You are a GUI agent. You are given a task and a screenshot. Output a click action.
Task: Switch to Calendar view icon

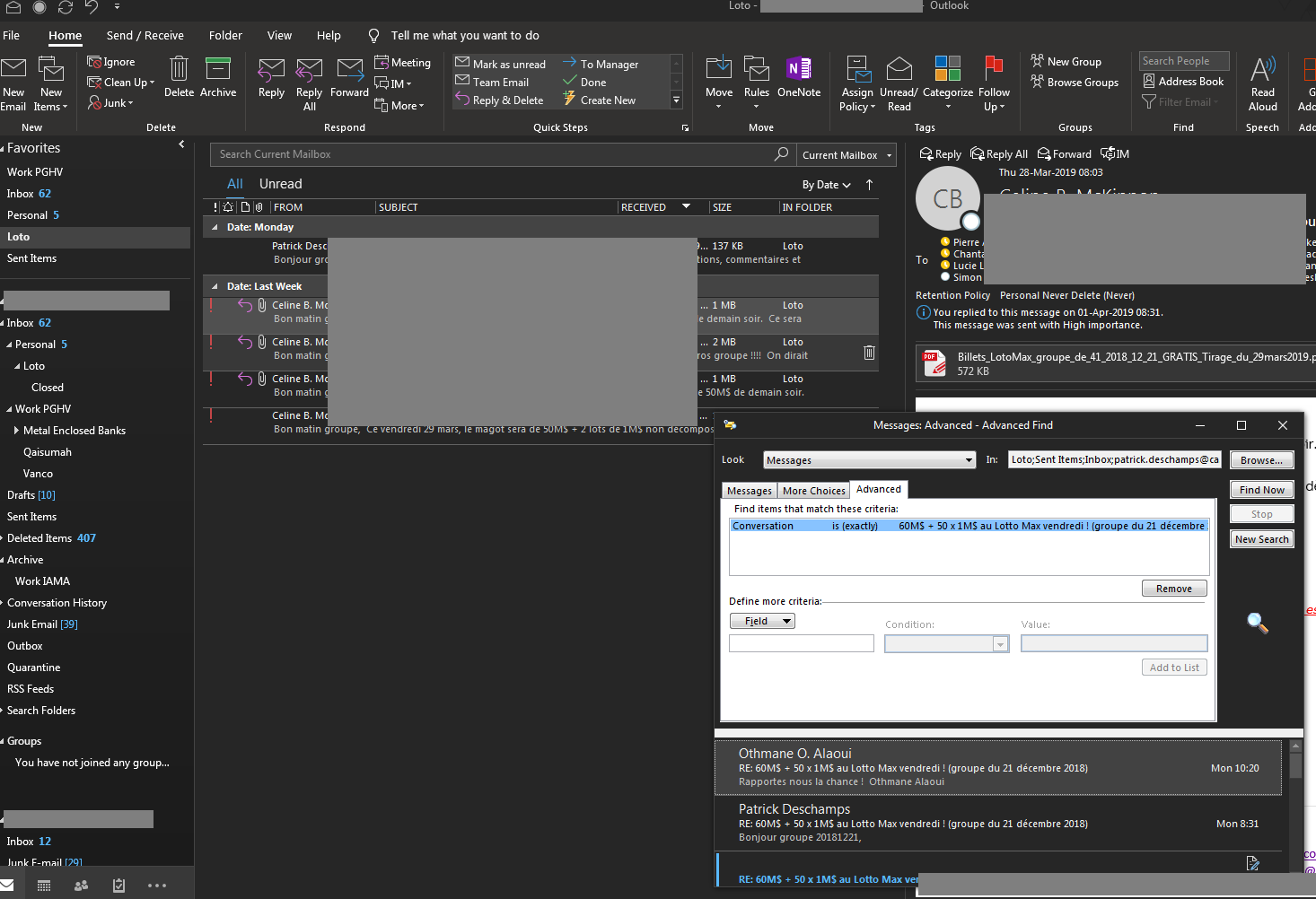pyautogui.click(x=44, y=886)
